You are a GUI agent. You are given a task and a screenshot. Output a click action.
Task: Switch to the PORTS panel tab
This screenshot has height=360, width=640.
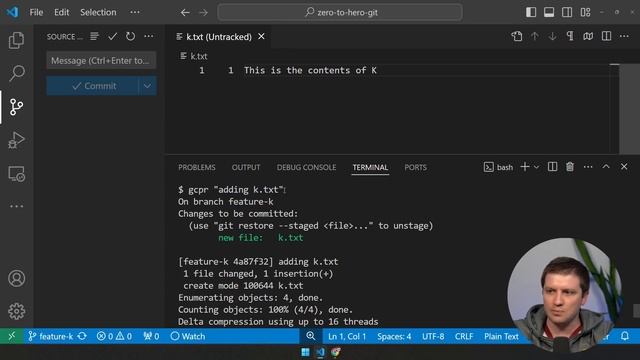click(x=416, y=167)
